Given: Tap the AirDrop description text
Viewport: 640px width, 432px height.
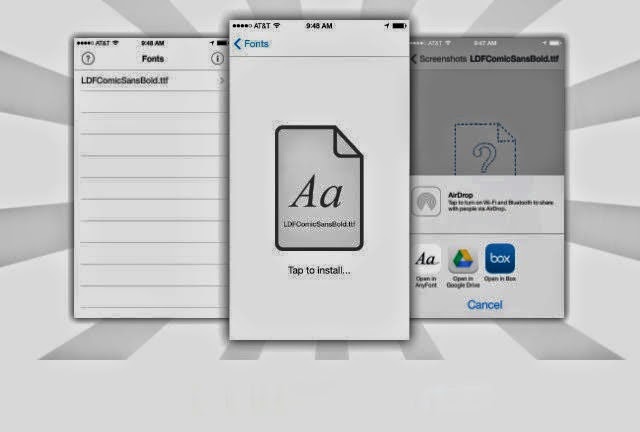Looking at the screenshot, I should click(500, 205).
